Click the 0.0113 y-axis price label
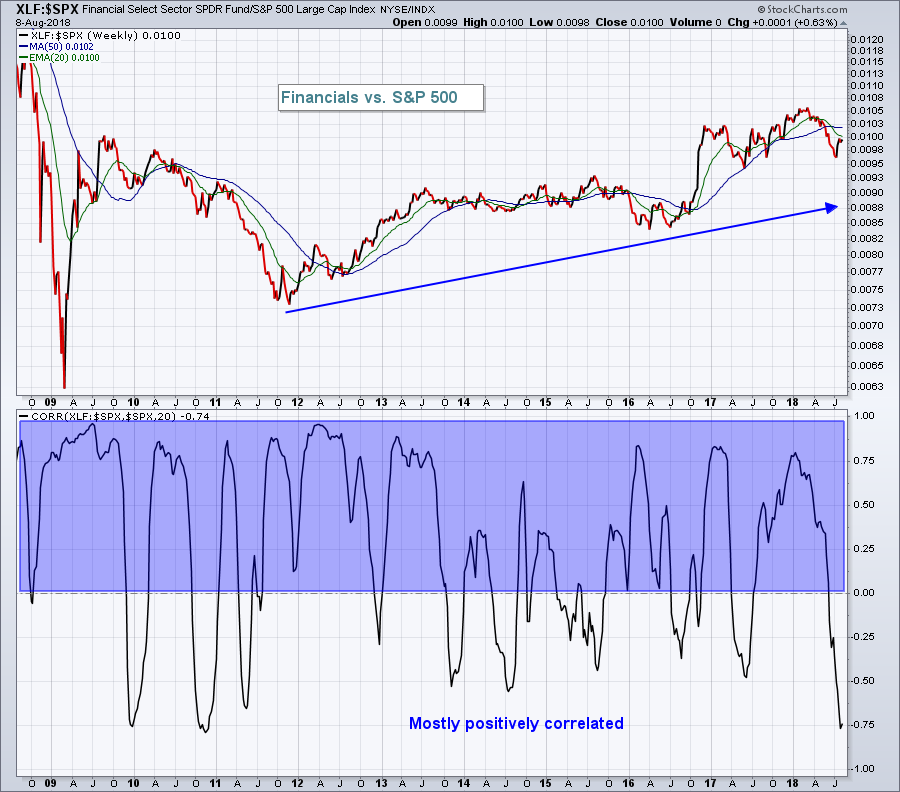 point(867,73)
